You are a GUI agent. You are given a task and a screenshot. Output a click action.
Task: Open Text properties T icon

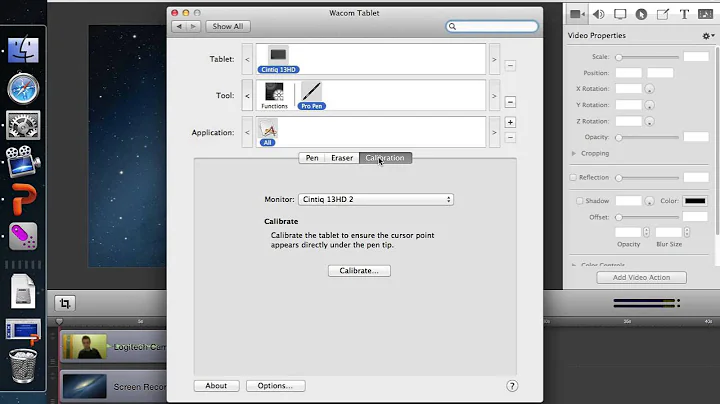pyautogui.click(x=684, y=14)
